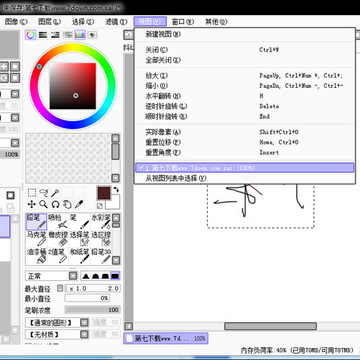
Task: Toggle the HSV slider panel
Action: [55, 34]
